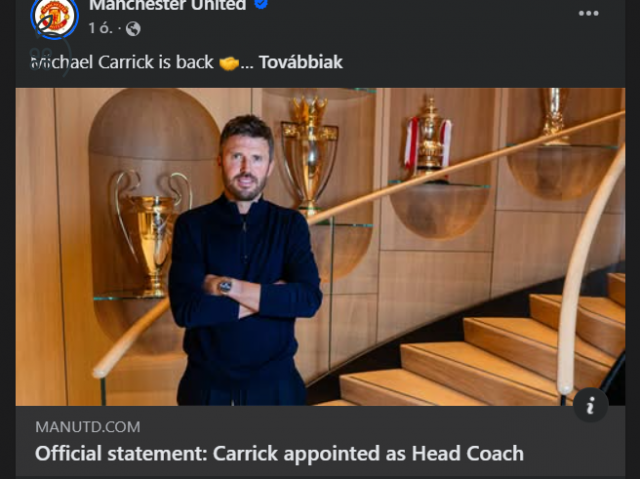The image size is (640, 480).
Task: Click the blue verified badge
Action: coord(260,3)
